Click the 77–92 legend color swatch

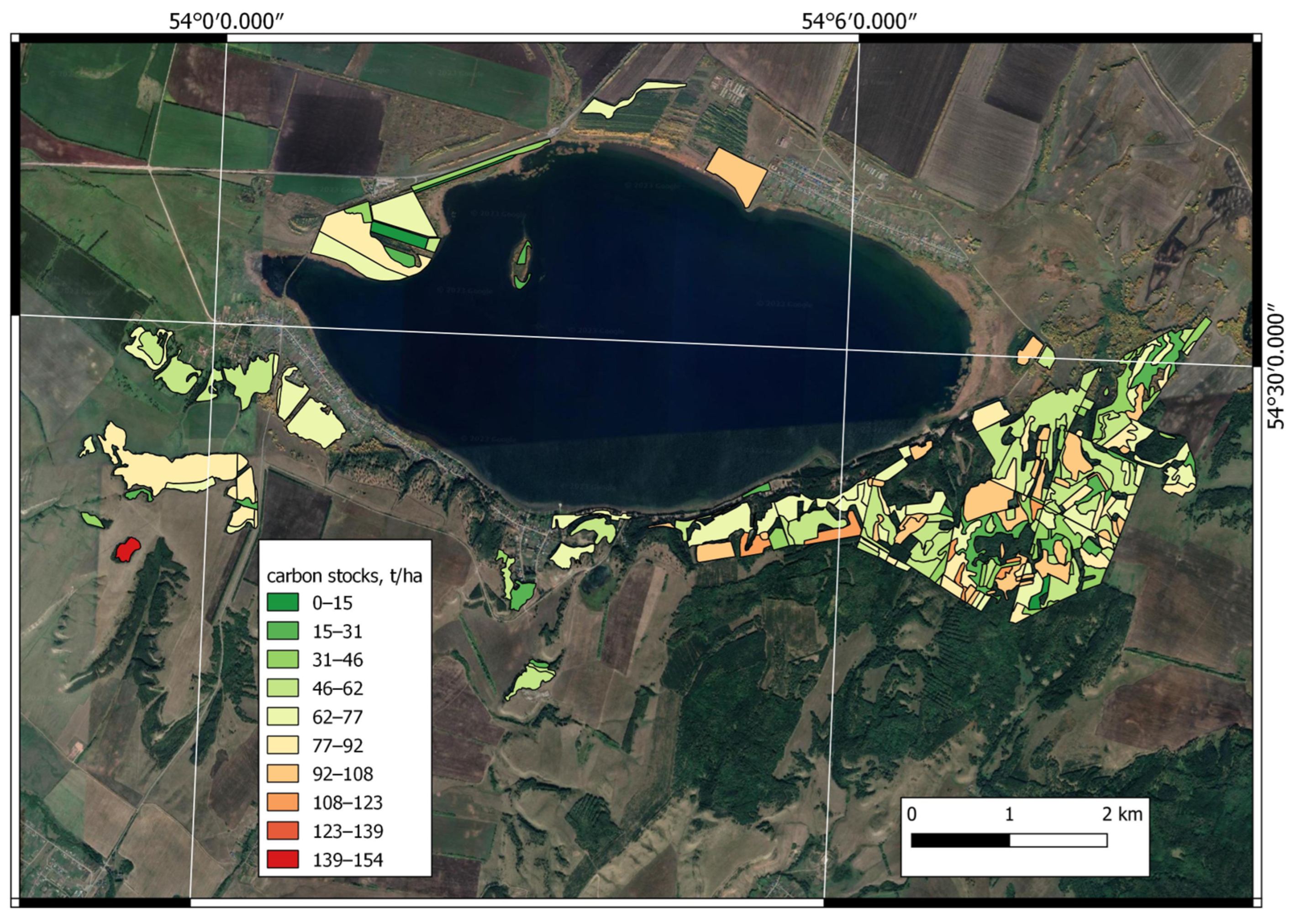pyautogui.click(x=282, y=745)
